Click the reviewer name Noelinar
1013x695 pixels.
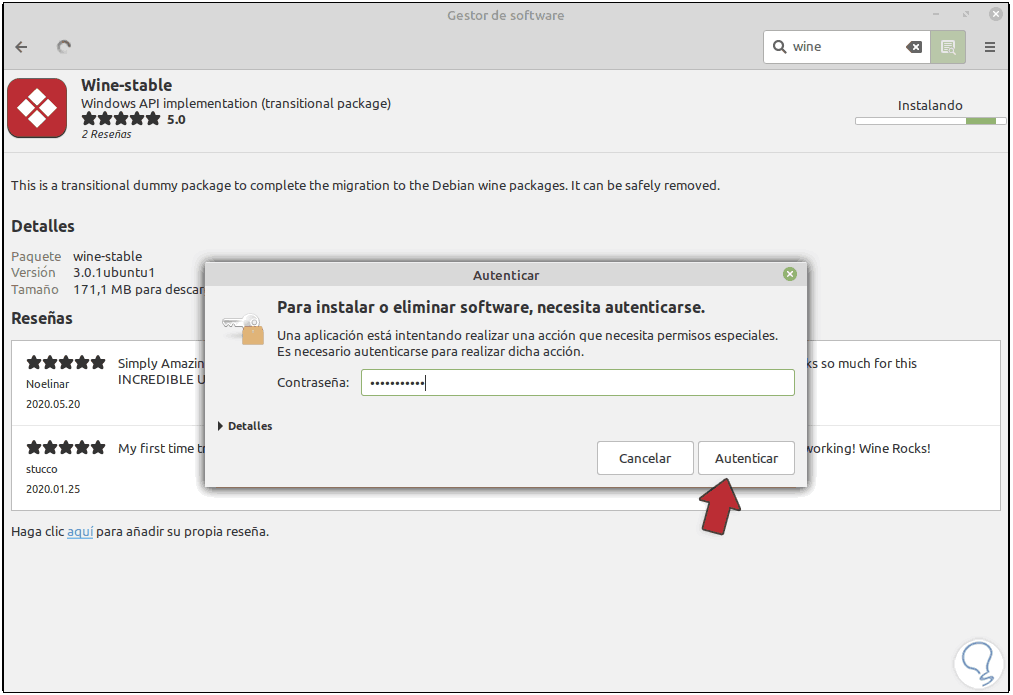[47, 384]
